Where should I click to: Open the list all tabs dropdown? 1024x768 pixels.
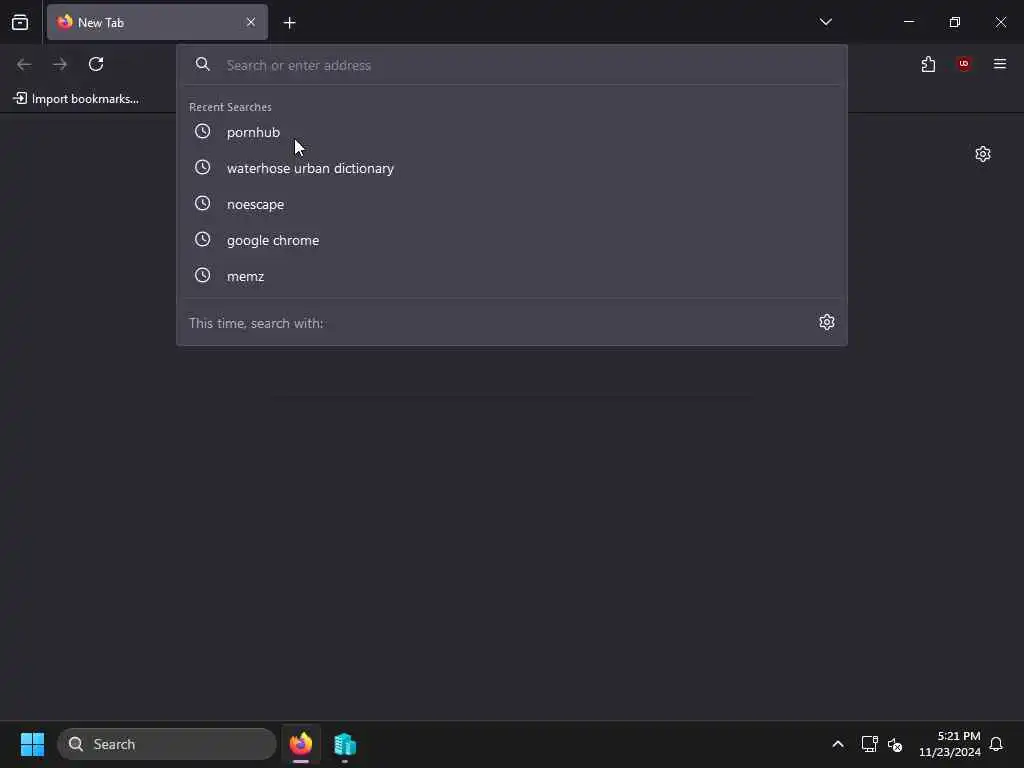point(825,22)
